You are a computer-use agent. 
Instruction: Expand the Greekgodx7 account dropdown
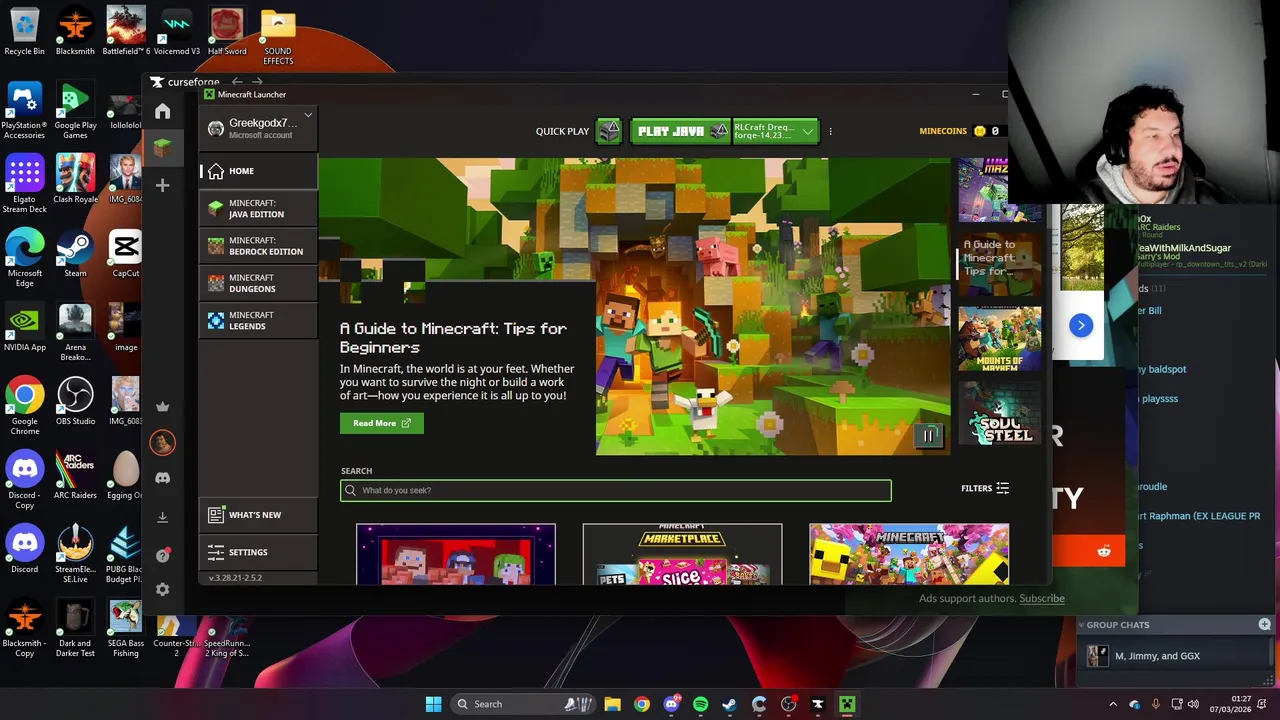pyautogui.click(x=308, y=115)
